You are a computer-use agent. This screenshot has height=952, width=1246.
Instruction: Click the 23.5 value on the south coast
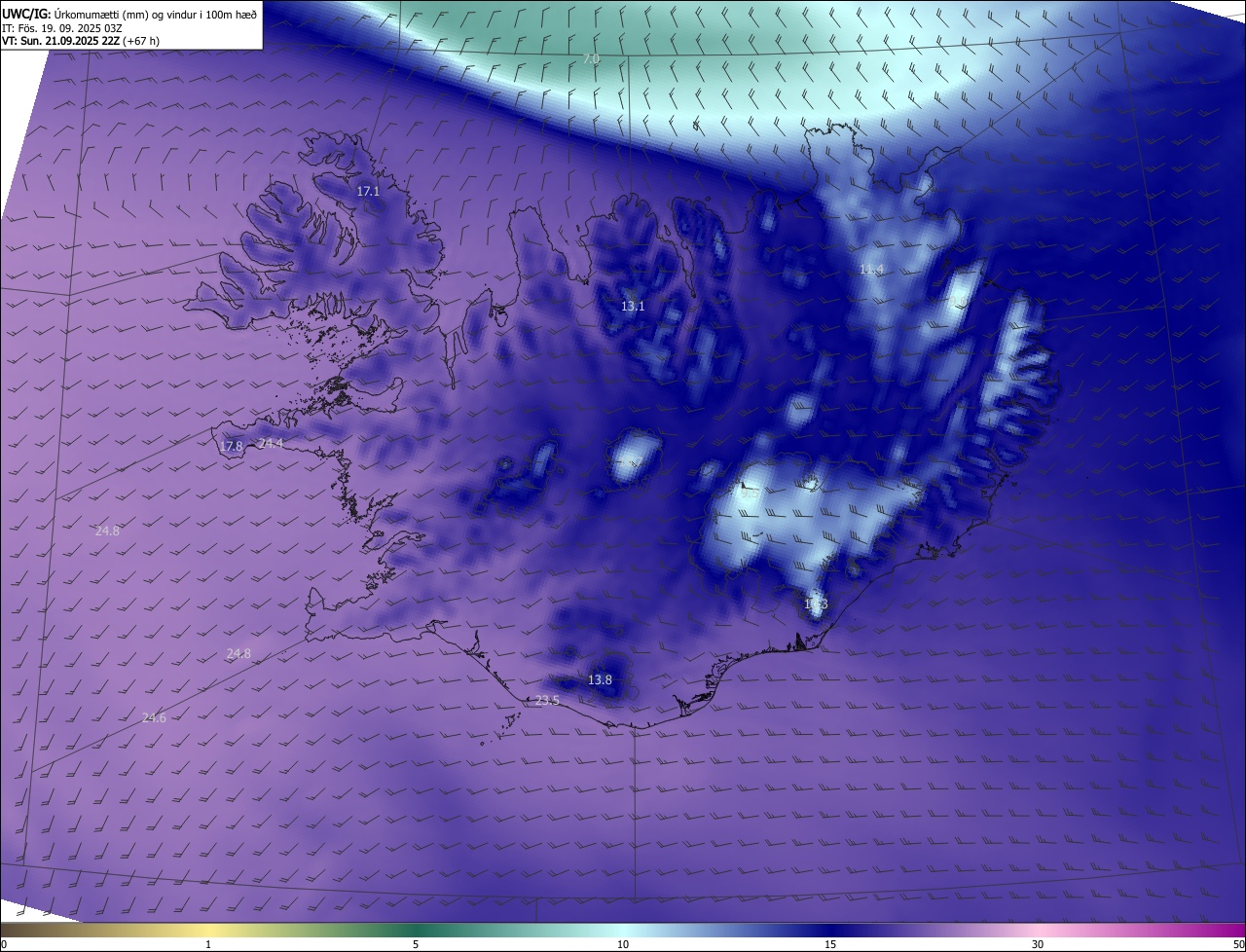[x=548, y=701]
